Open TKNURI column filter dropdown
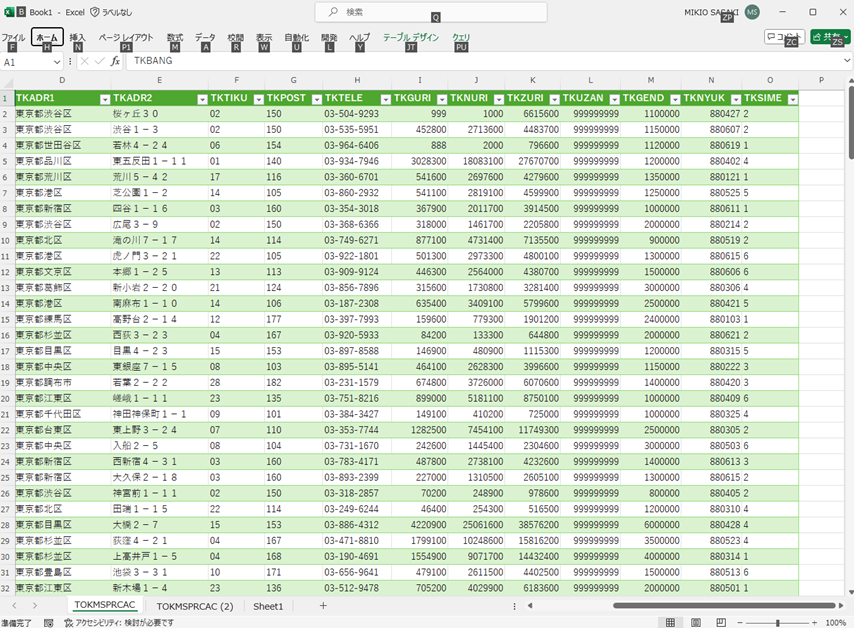The image size is (854, 628). pyautogui.click(x=499, y=99)
